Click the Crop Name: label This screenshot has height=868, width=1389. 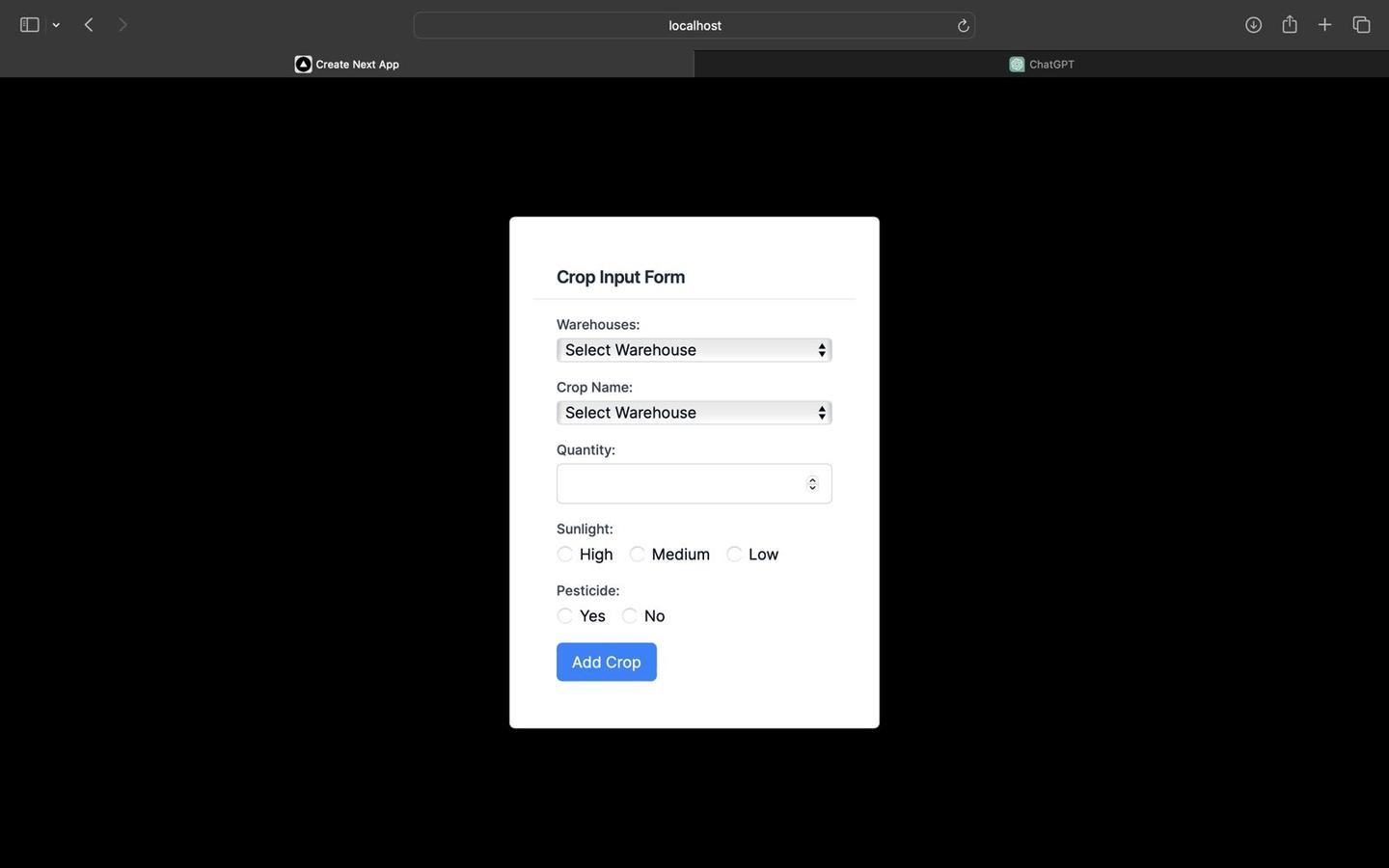click(x=594, y=388)
